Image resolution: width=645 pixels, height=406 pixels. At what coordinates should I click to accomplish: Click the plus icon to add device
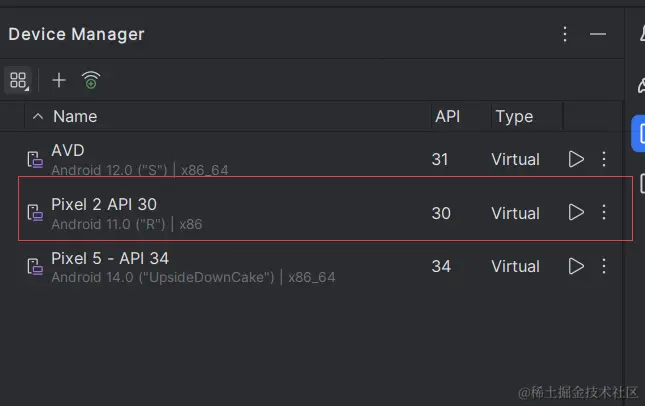59,80
